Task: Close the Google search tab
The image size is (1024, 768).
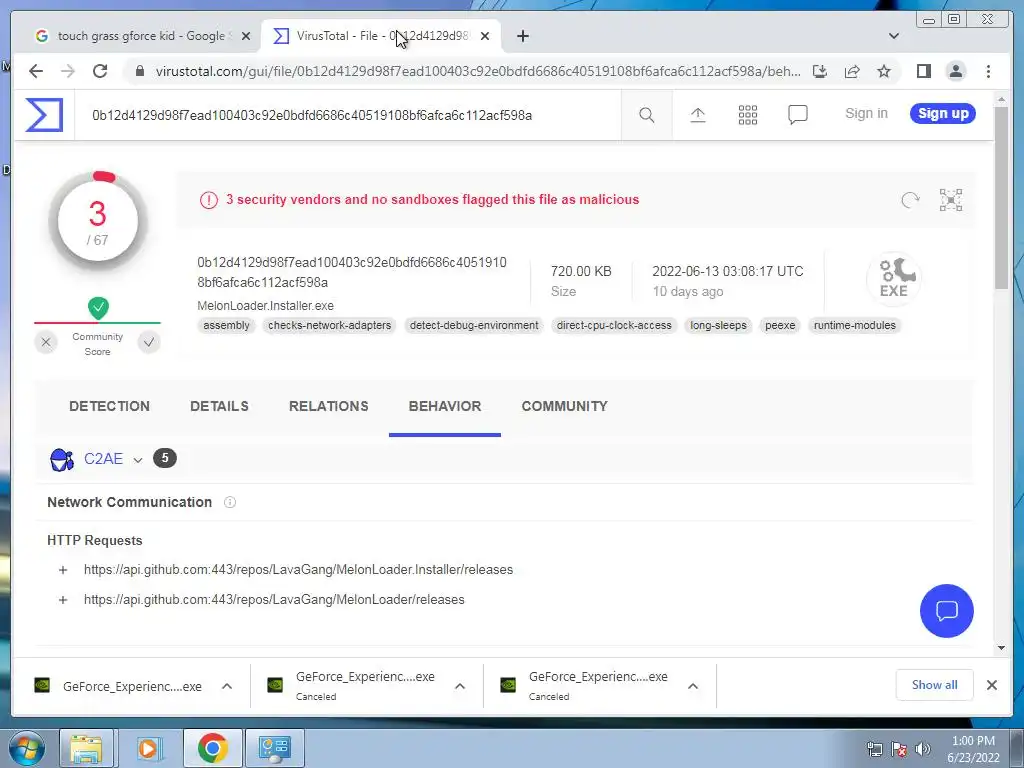Action: (x=246, y=36)
